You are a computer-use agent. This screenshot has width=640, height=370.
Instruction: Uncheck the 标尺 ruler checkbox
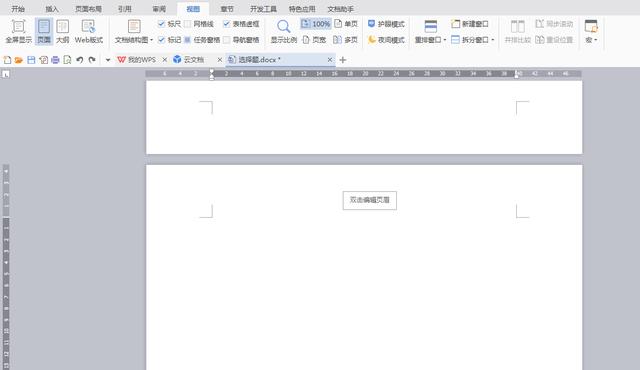pyautogui.click(x=162, y=24)
